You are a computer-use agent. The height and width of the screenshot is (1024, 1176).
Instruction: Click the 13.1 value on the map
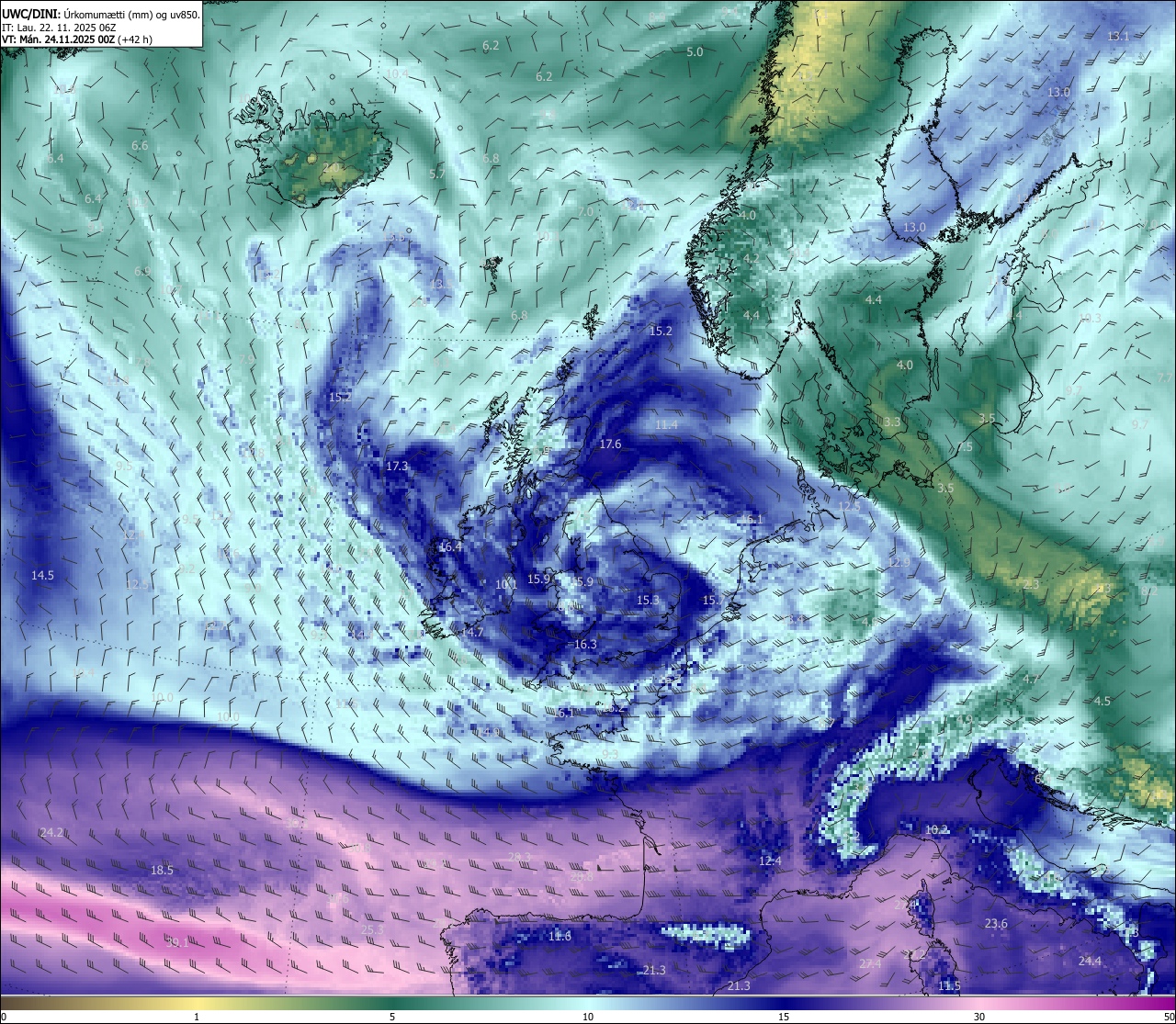[x=1118, y=36]
